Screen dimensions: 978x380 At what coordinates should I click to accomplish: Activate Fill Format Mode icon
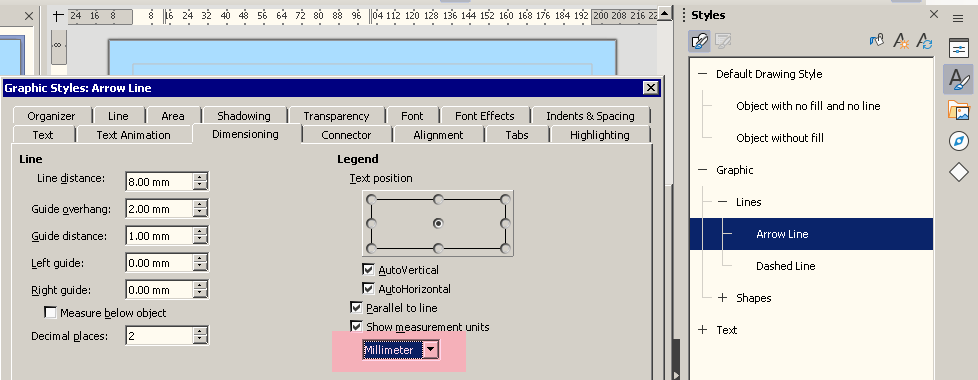click(x=877, y=41)
